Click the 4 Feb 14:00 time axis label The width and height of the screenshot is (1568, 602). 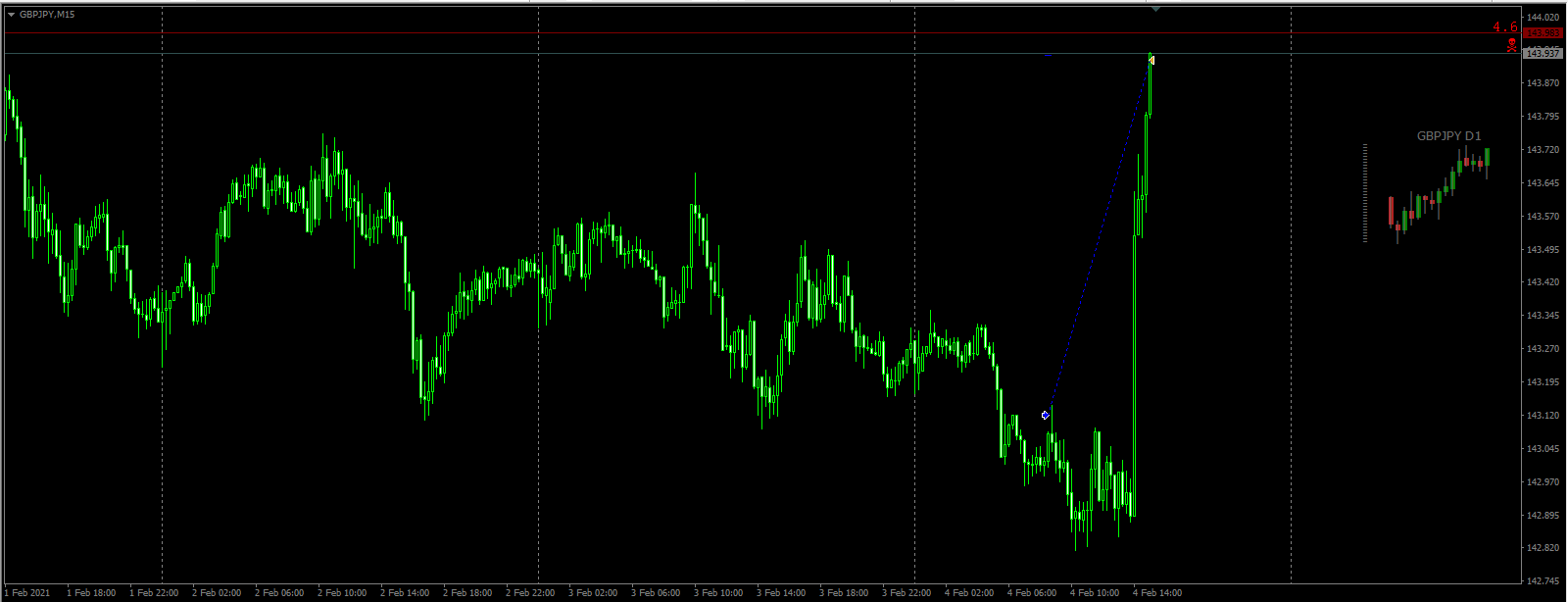coord(1157,592)
